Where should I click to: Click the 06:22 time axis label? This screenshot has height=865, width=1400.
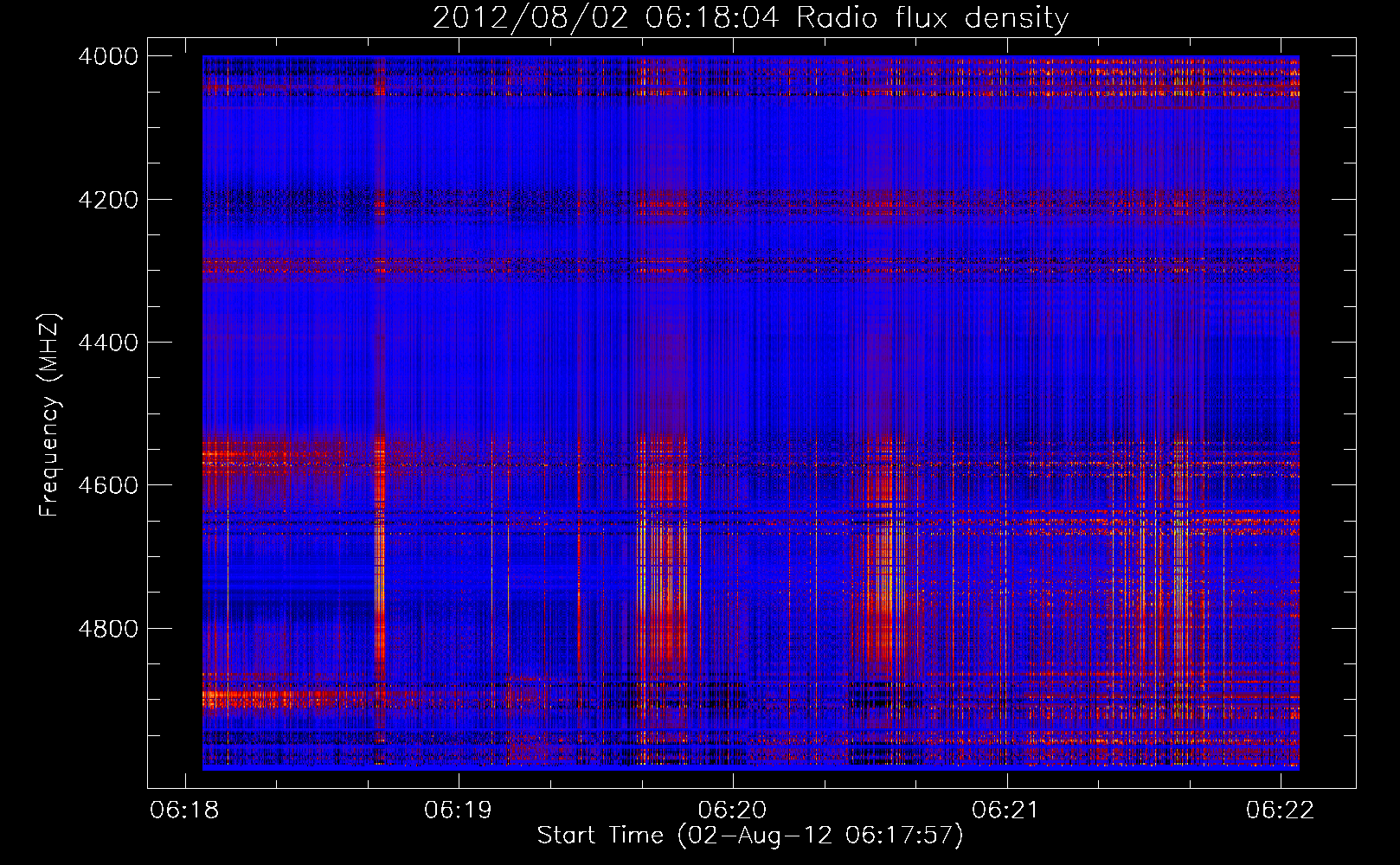pos(1280,811)
